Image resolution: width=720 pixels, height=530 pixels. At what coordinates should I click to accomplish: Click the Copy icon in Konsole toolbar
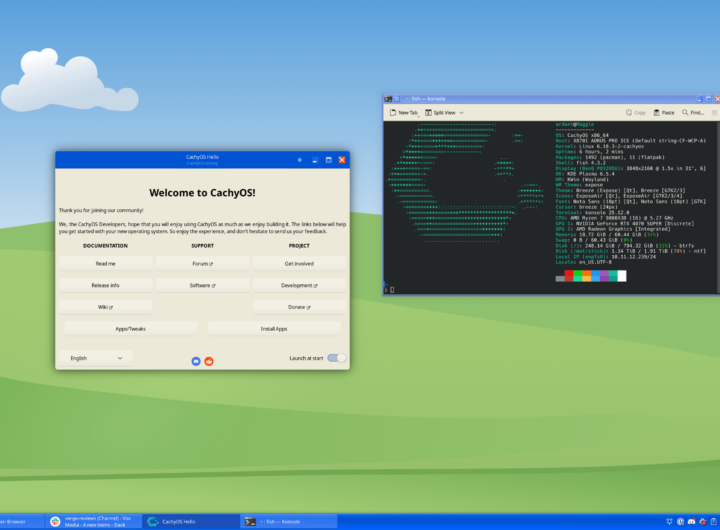[x=628, y=113]
